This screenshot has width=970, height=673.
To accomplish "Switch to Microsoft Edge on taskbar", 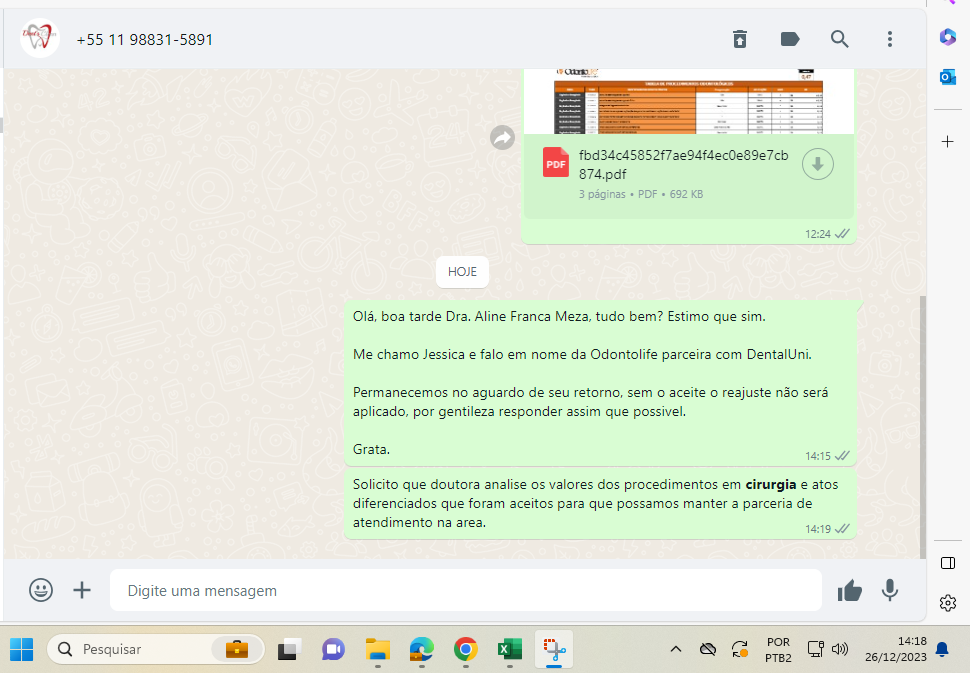I will coord(421,649).
